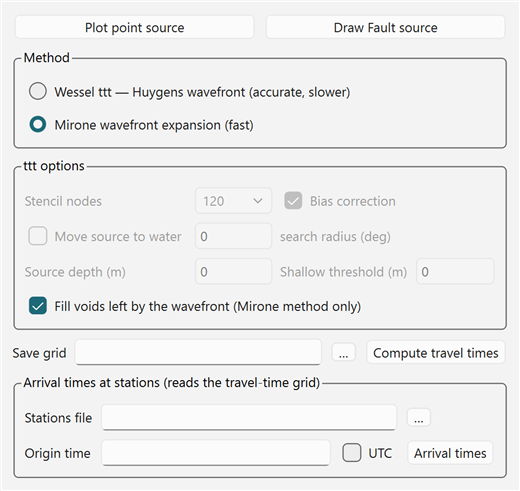
Task: Click the Source depth input field
Action: coord(233,272)
